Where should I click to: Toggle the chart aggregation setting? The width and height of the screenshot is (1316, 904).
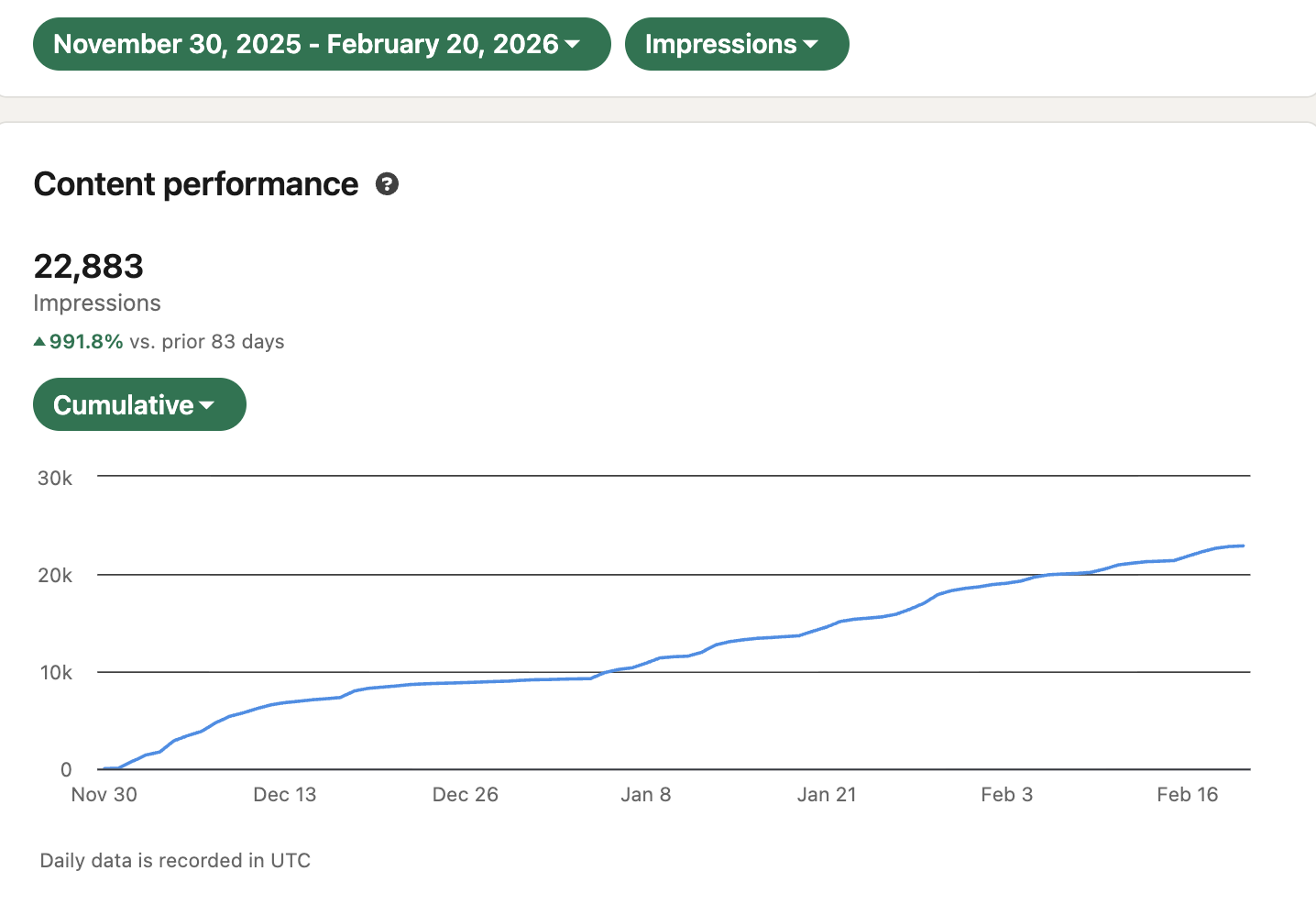(139, 404)
